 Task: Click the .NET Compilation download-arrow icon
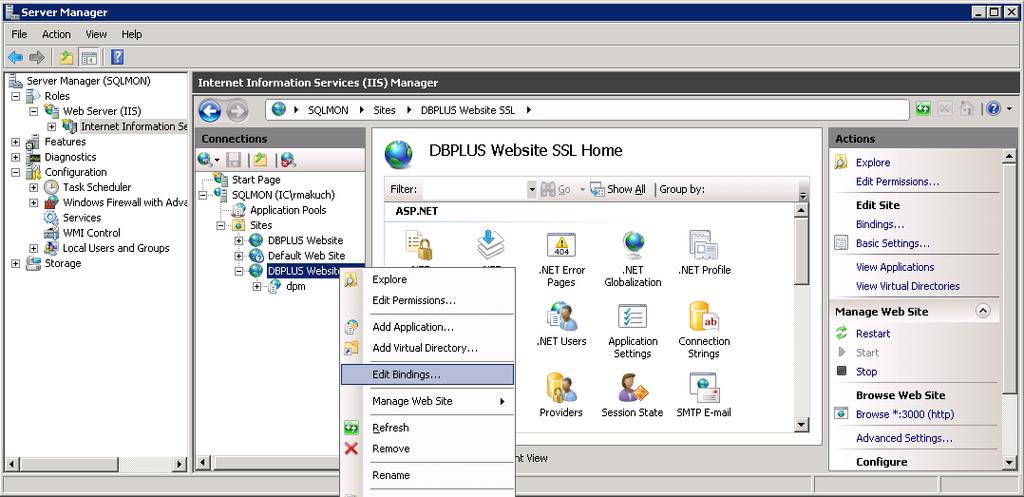(x=490, y=245)
